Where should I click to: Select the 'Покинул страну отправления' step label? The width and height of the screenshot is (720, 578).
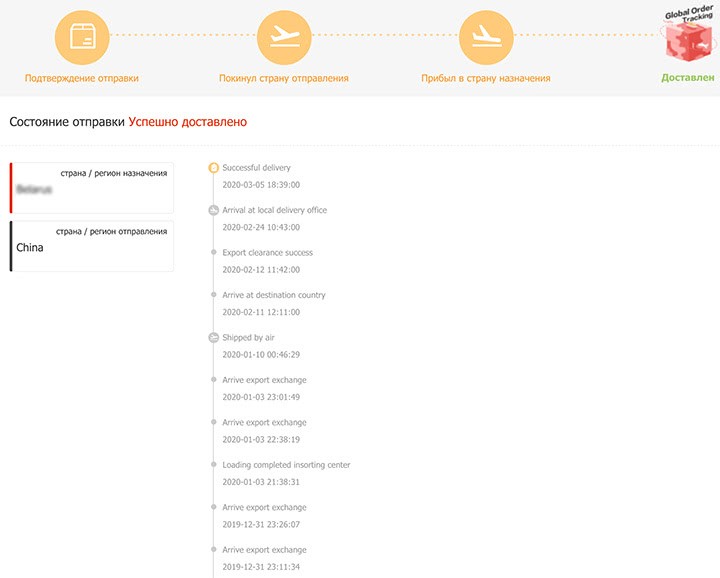tap(284, 78)
